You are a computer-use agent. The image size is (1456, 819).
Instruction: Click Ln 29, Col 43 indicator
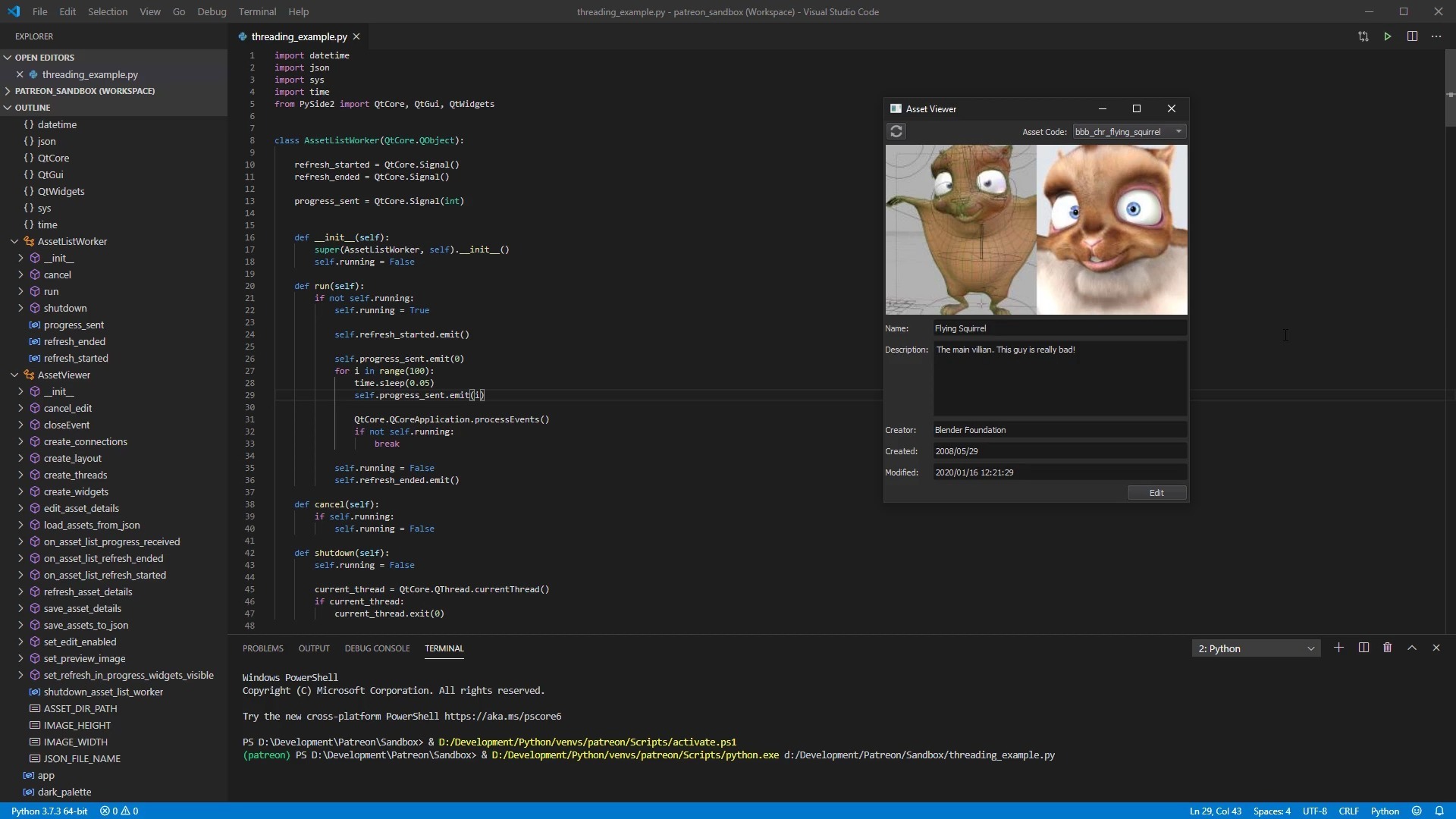coord(1216,811)
